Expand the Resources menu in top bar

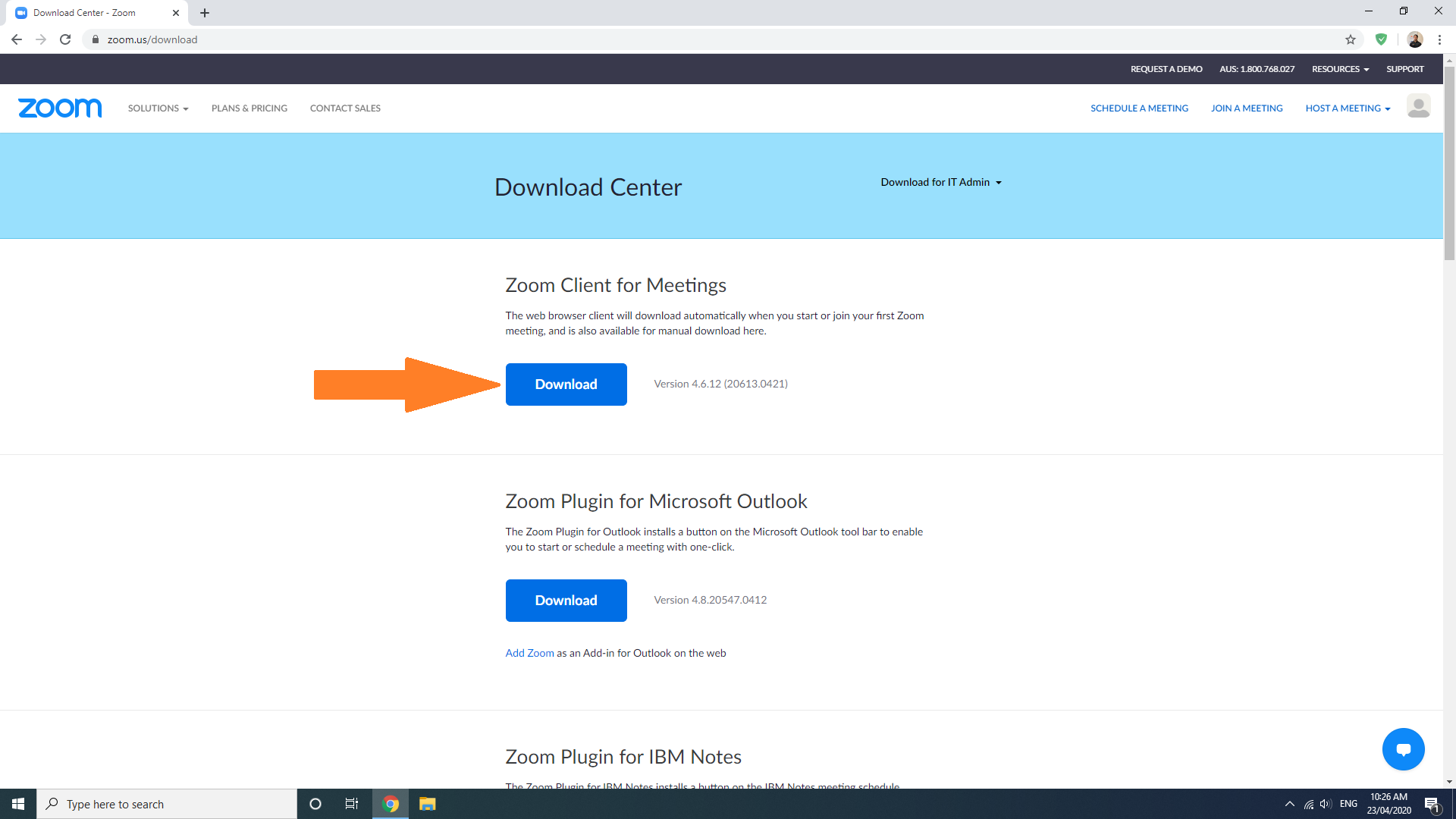tap(1340, 69)
